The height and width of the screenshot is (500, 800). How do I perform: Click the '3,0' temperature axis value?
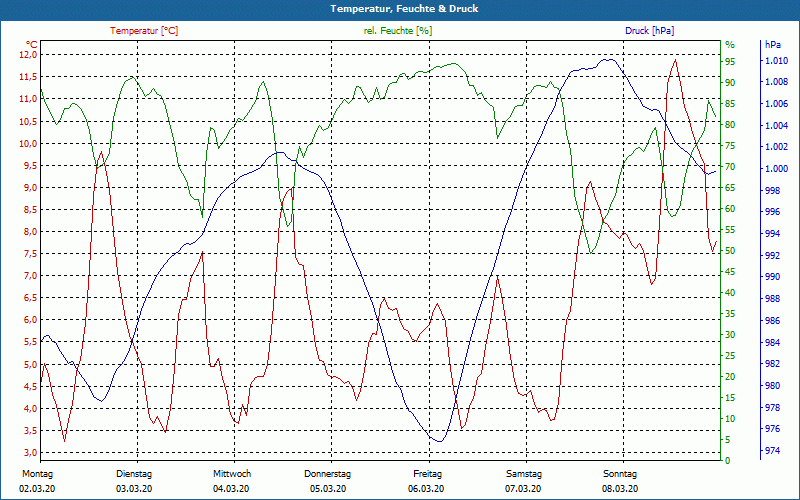pyautogui.click(x=31, y=453)
